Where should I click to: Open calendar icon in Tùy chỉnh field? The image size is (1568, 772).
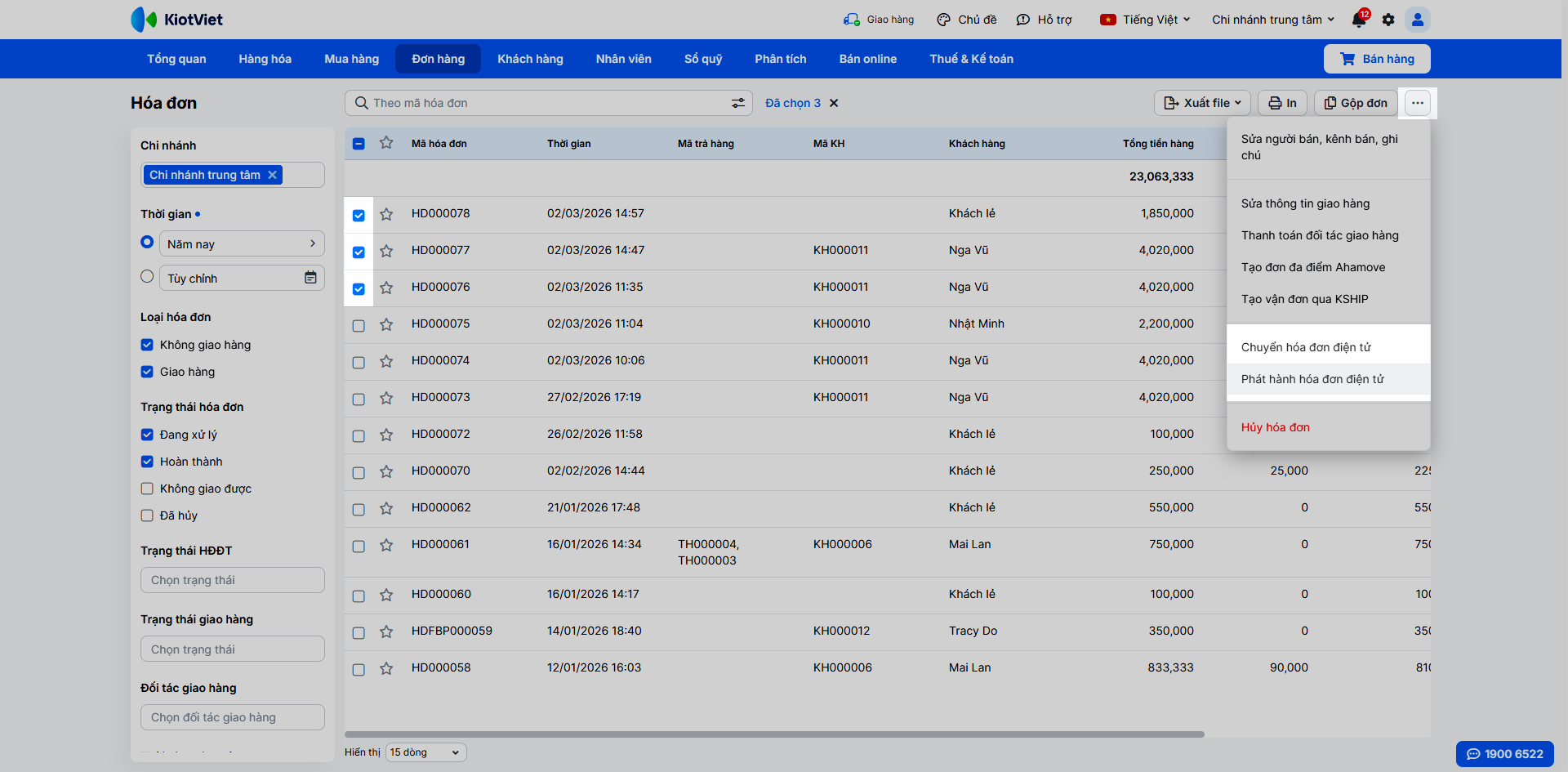click(310, 278)
